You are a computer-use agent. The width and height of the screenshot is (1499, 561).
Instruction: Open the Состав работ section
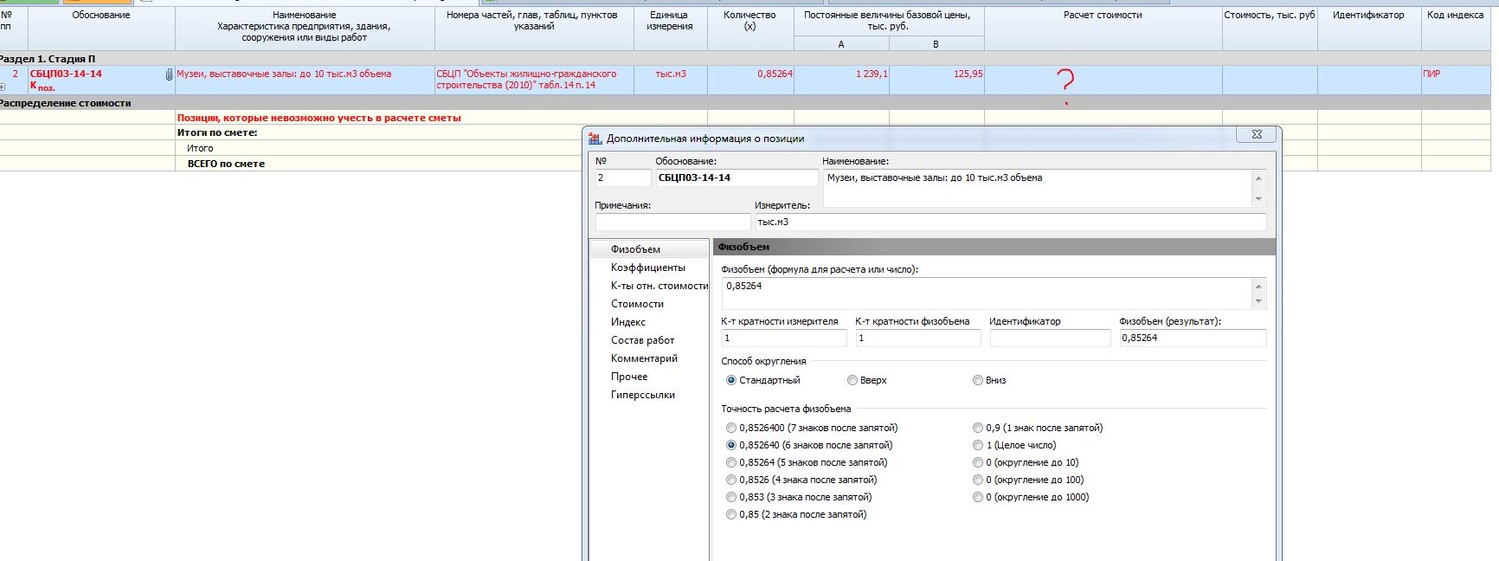[x=642, y=340]
